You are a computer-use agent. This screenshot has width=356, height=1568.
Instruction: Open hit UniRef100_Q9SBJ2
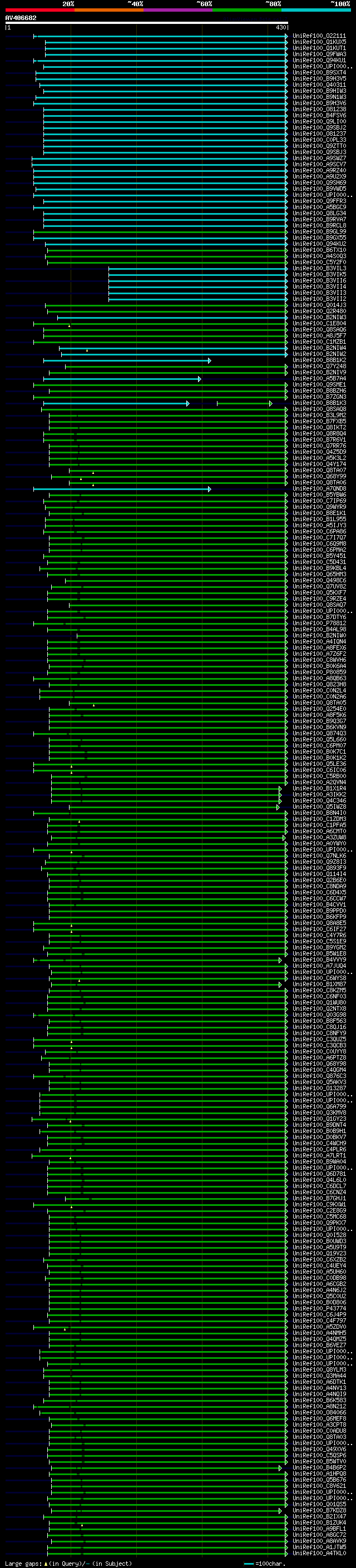click(319, 128)
